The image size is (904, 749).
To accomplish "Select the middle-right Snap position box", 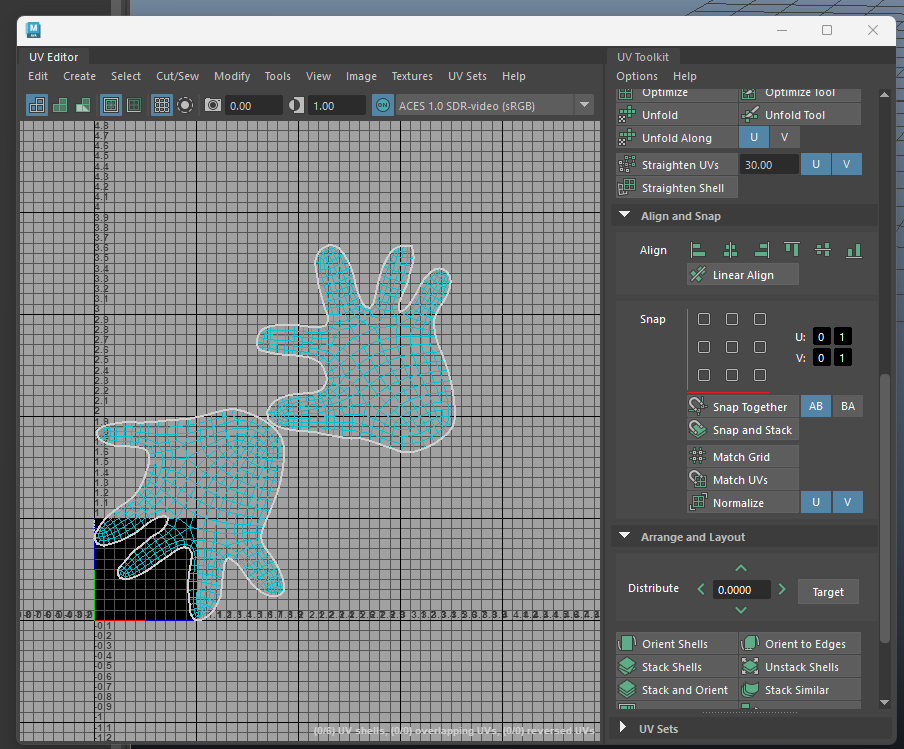I will [760, 347].
